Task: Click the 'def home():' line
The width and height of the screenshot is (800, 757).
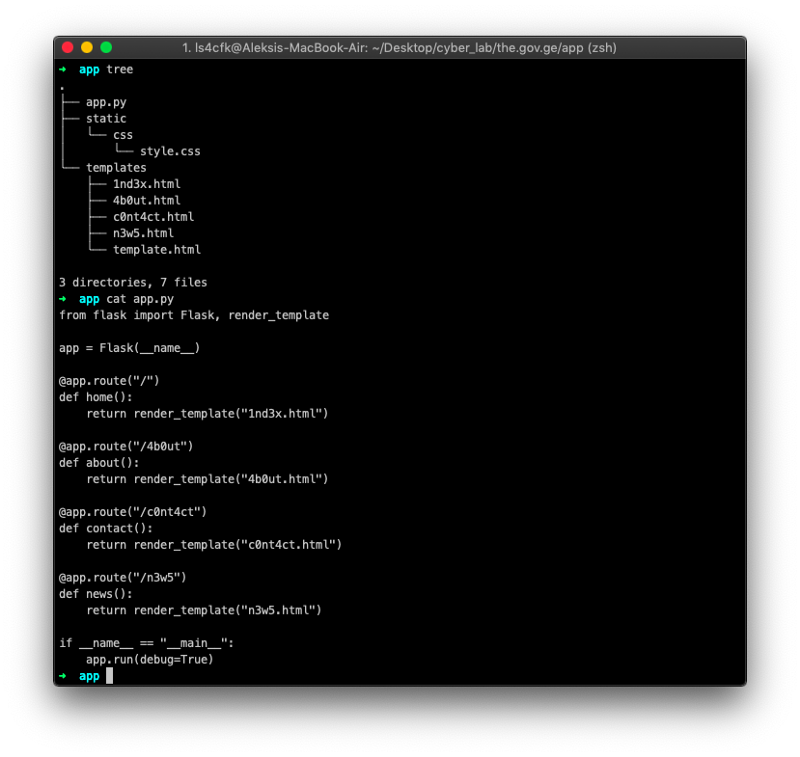Action: point(96,397)
